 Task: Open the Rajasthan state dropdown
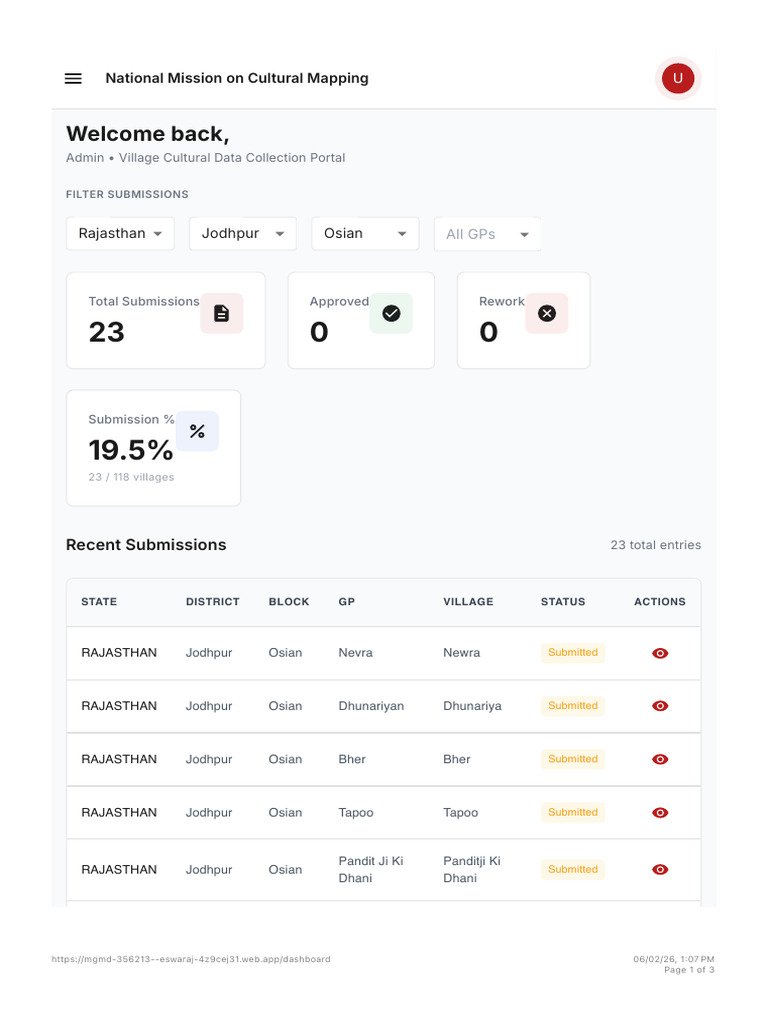pos(120,234)
